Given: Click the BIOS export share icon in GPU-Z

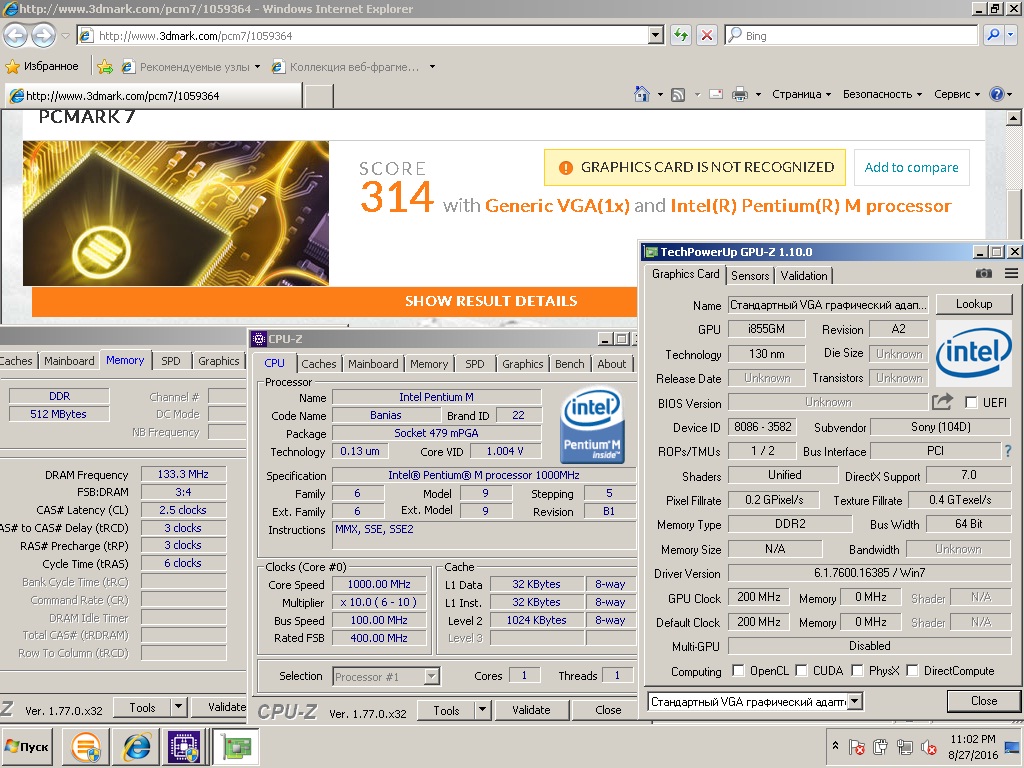Looking at the screenshot, I should click(942, 402).
